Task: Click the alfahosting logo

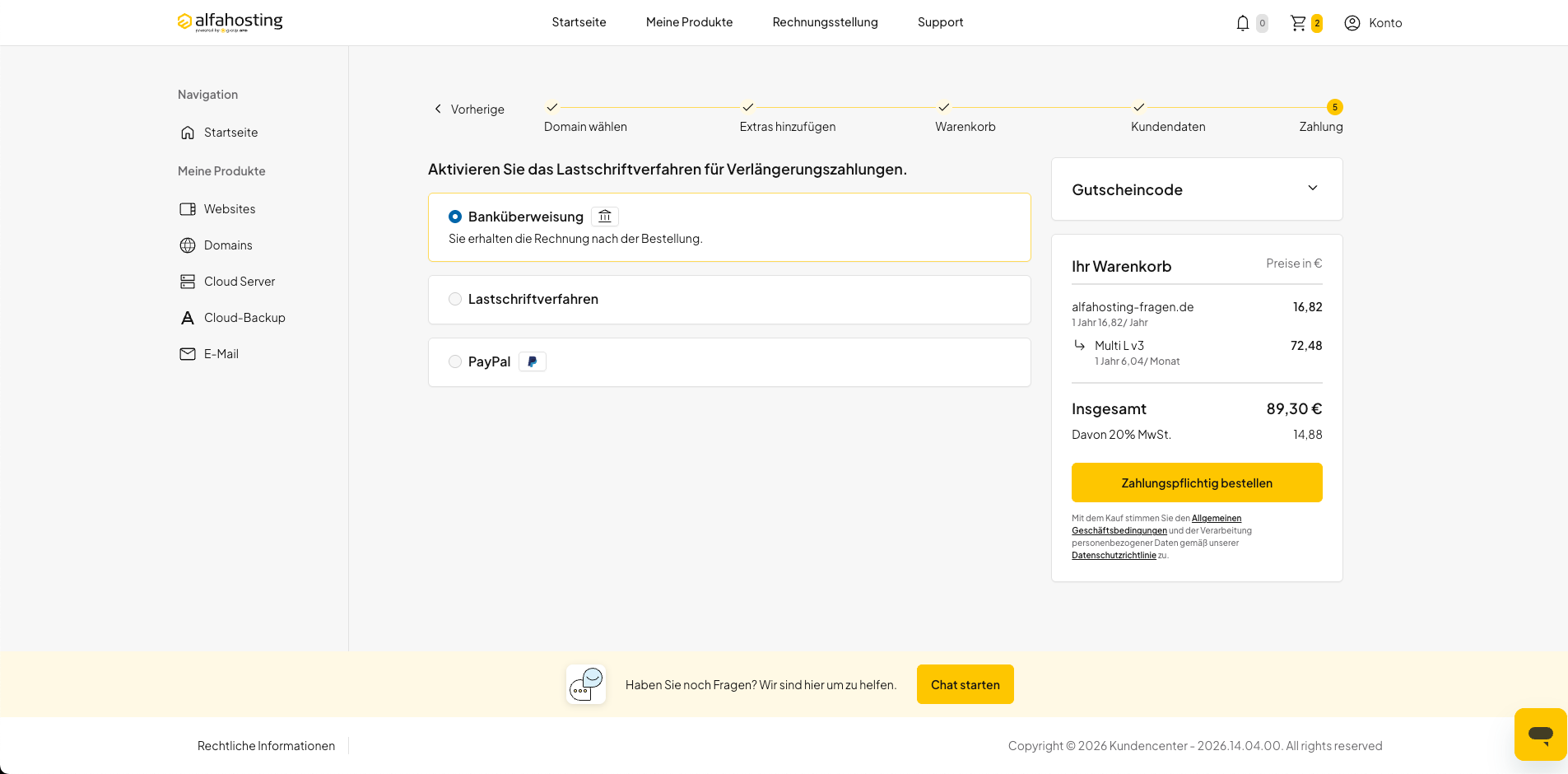Action: [230, 21]
